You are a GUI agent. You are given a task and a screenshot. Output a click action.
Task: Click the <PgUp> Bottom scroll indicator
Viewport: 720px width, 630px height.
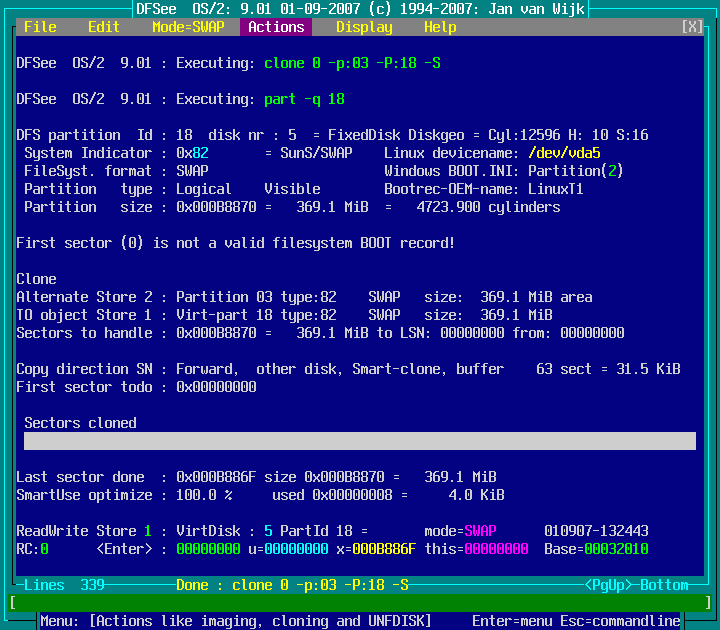pos(636,585)
